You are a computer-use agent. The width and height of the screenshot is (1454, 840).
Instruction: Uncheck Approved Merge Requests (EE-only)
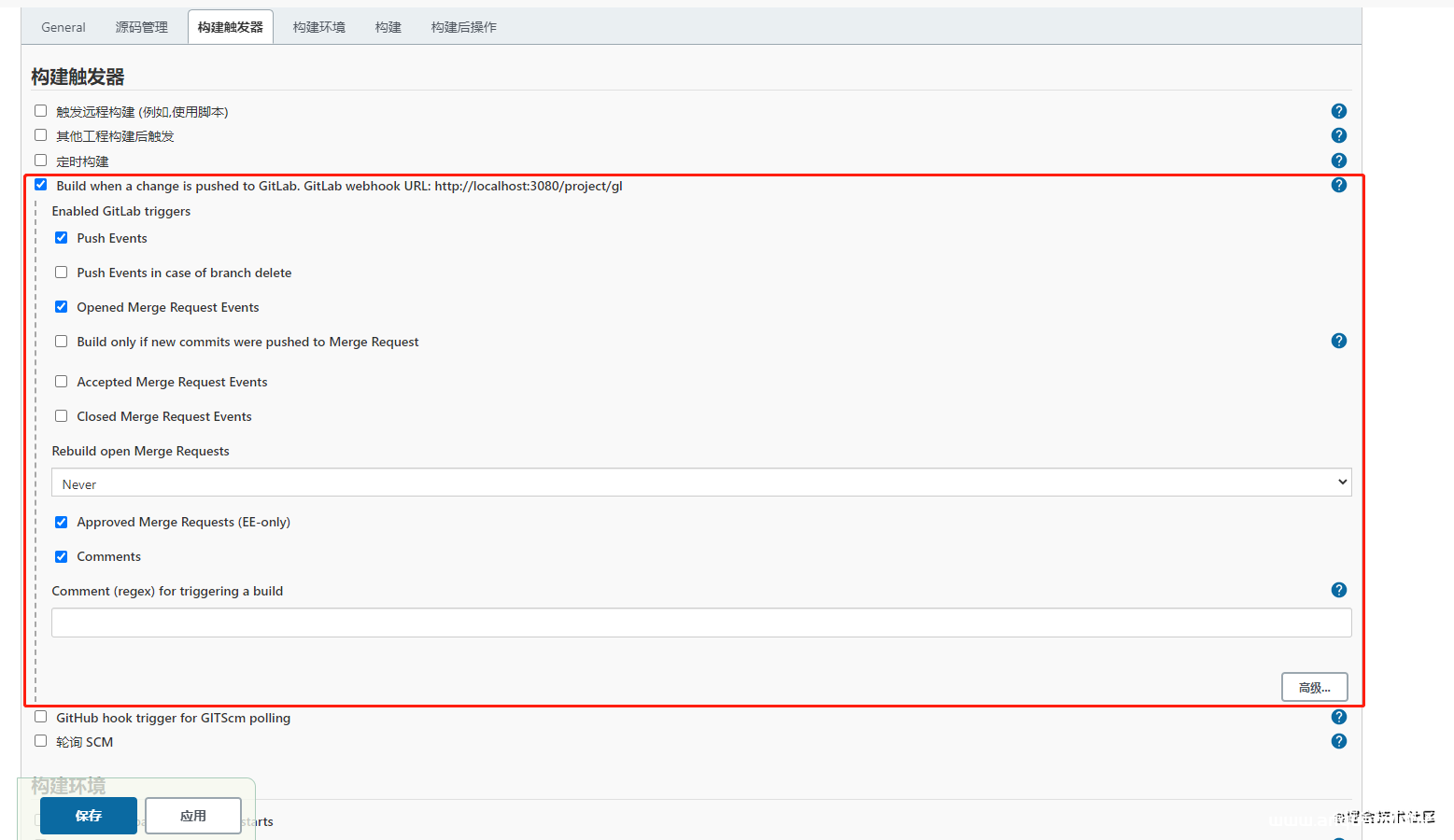(x=61, y=522)
